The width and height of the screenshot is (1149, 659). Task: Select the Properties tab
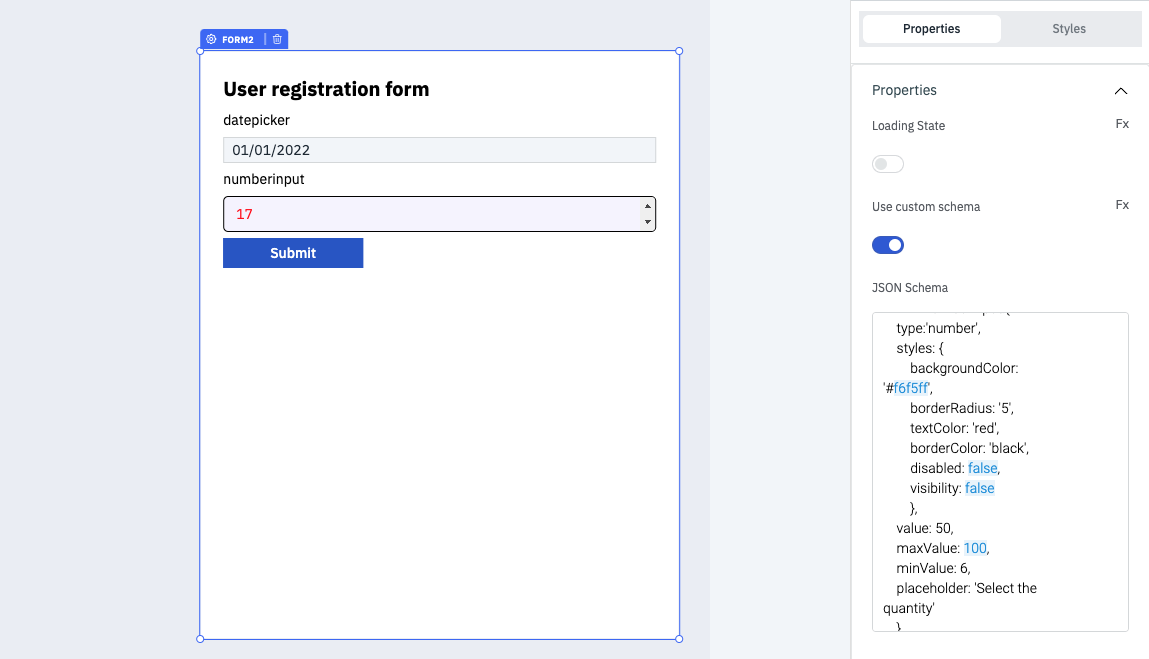[x=931, y=29]
